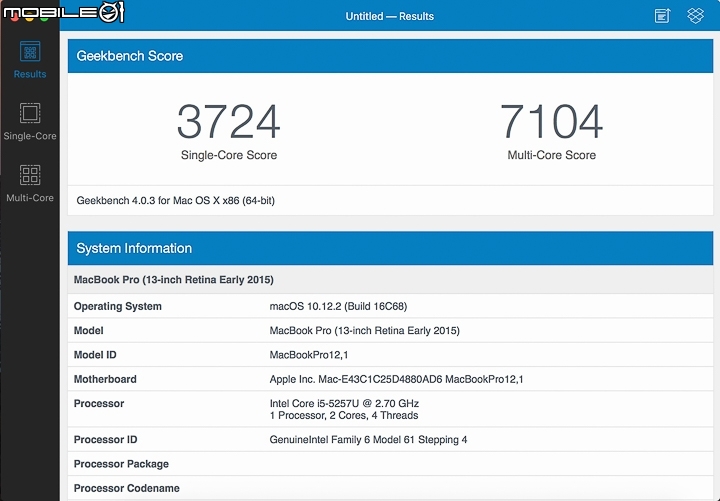Click the 7104 multi-core score value
720x501 pixels.
tap(551, 122)
